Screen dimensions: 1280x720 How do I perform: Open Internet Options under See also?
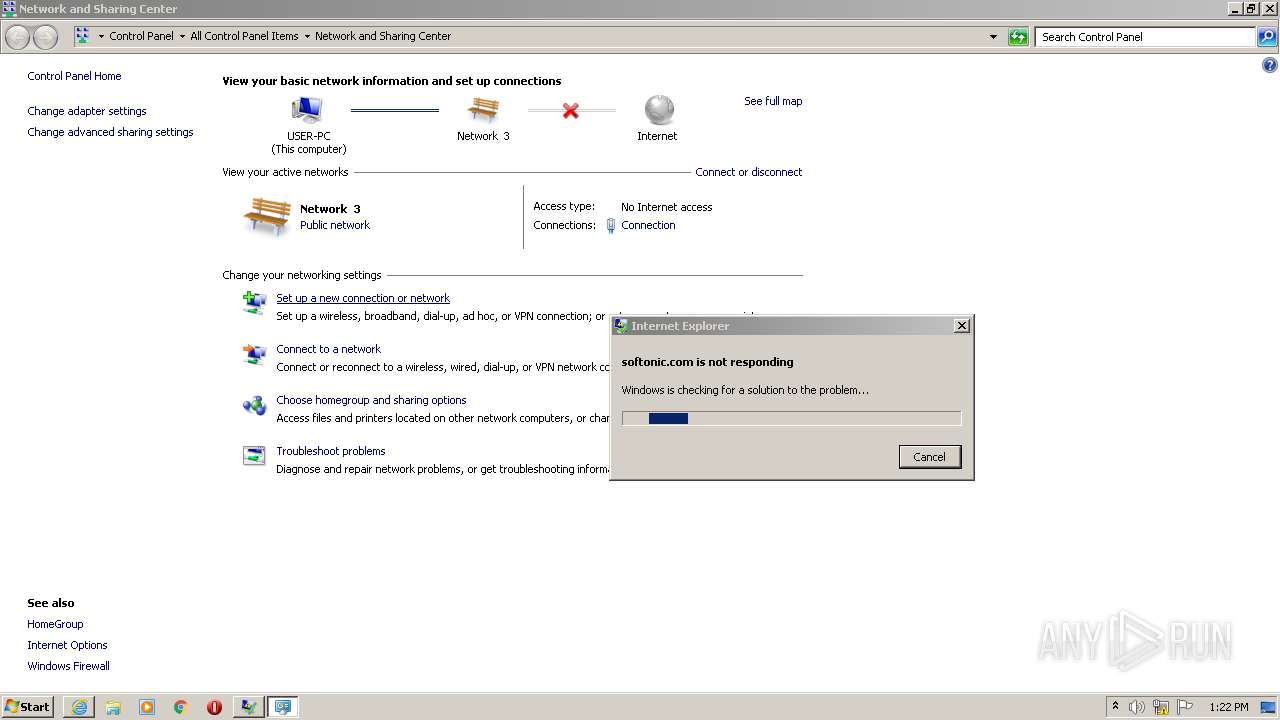click(x=67, y=645)
